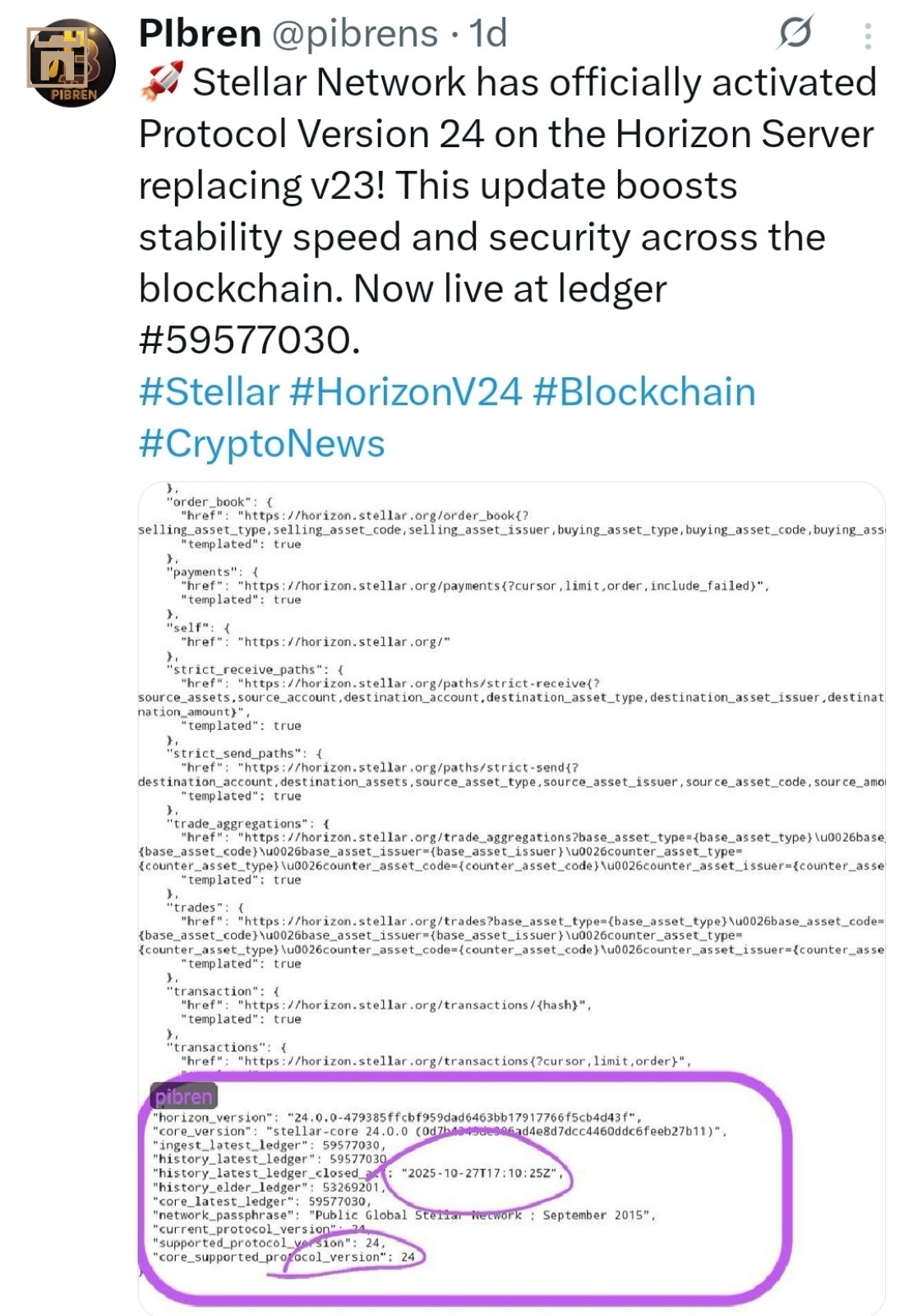Screen dimensions: 913x1316
Task: Click the purple pibren watermark label
Action: [183, 1097]
